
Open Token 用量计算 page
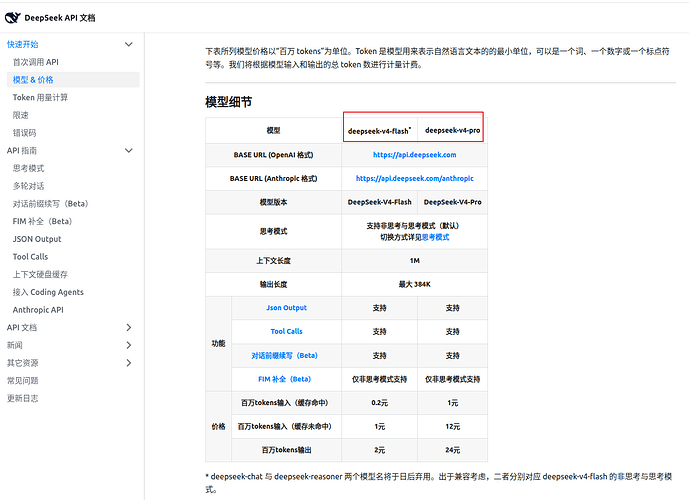tap(40, 98)
